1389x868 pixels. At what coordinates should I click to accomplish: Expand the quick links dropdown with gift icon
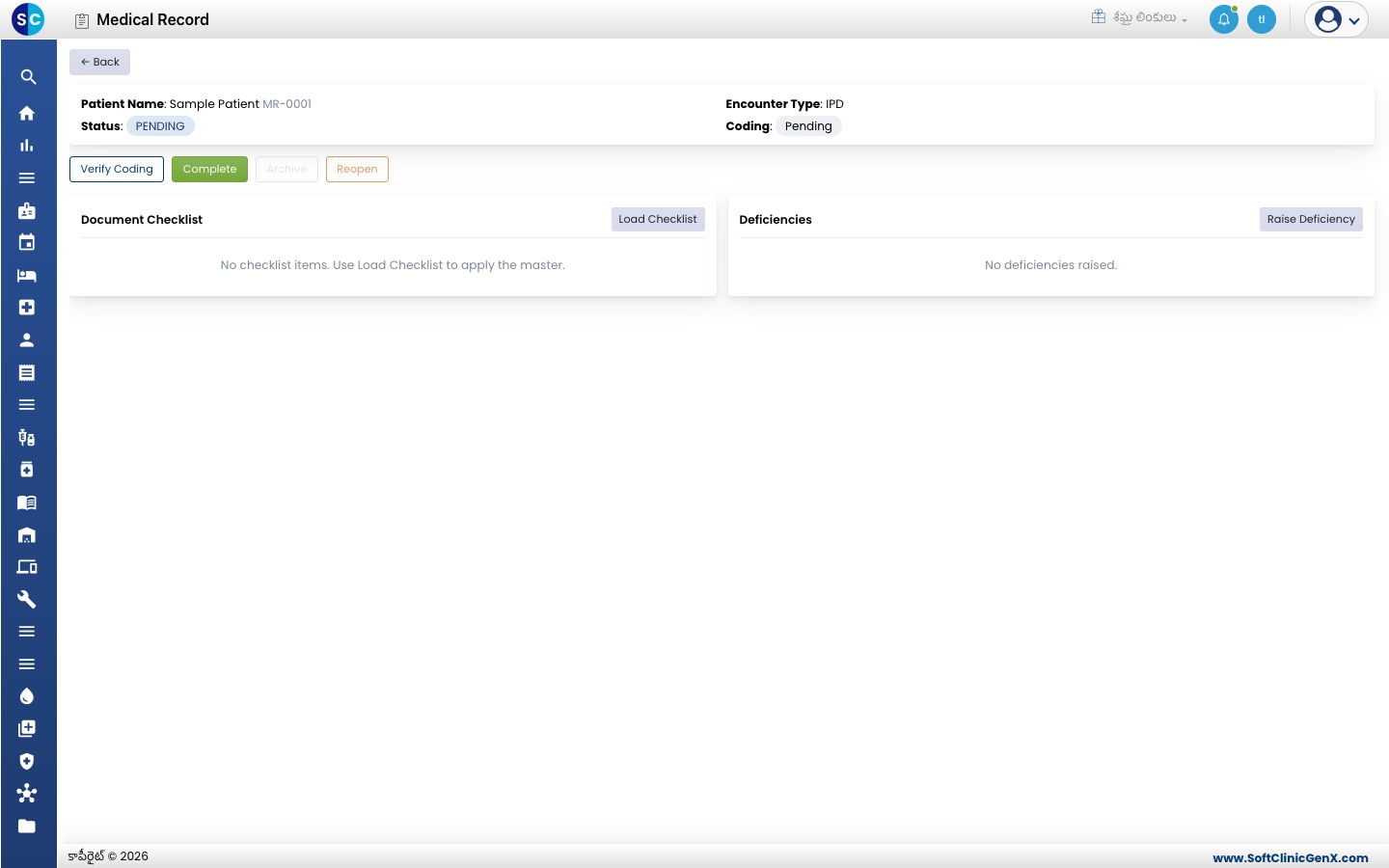coord(1139,17)
